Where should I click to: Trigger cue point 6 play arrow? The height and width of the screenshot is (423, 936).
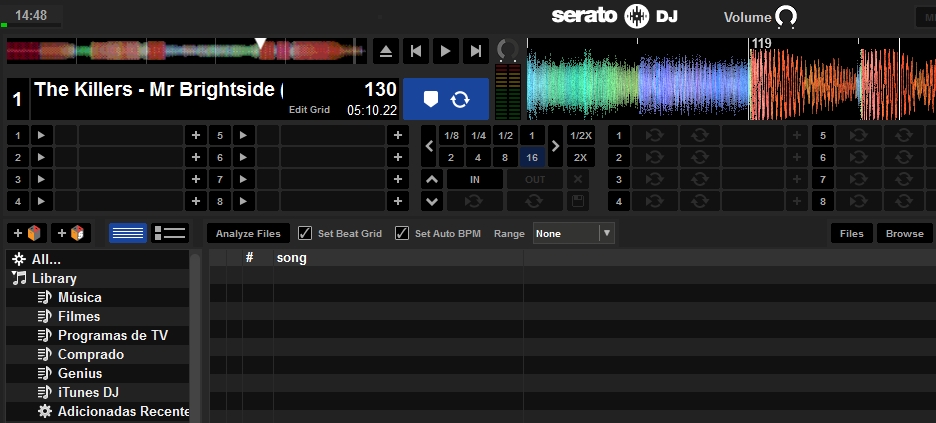(x=244, y=158)
